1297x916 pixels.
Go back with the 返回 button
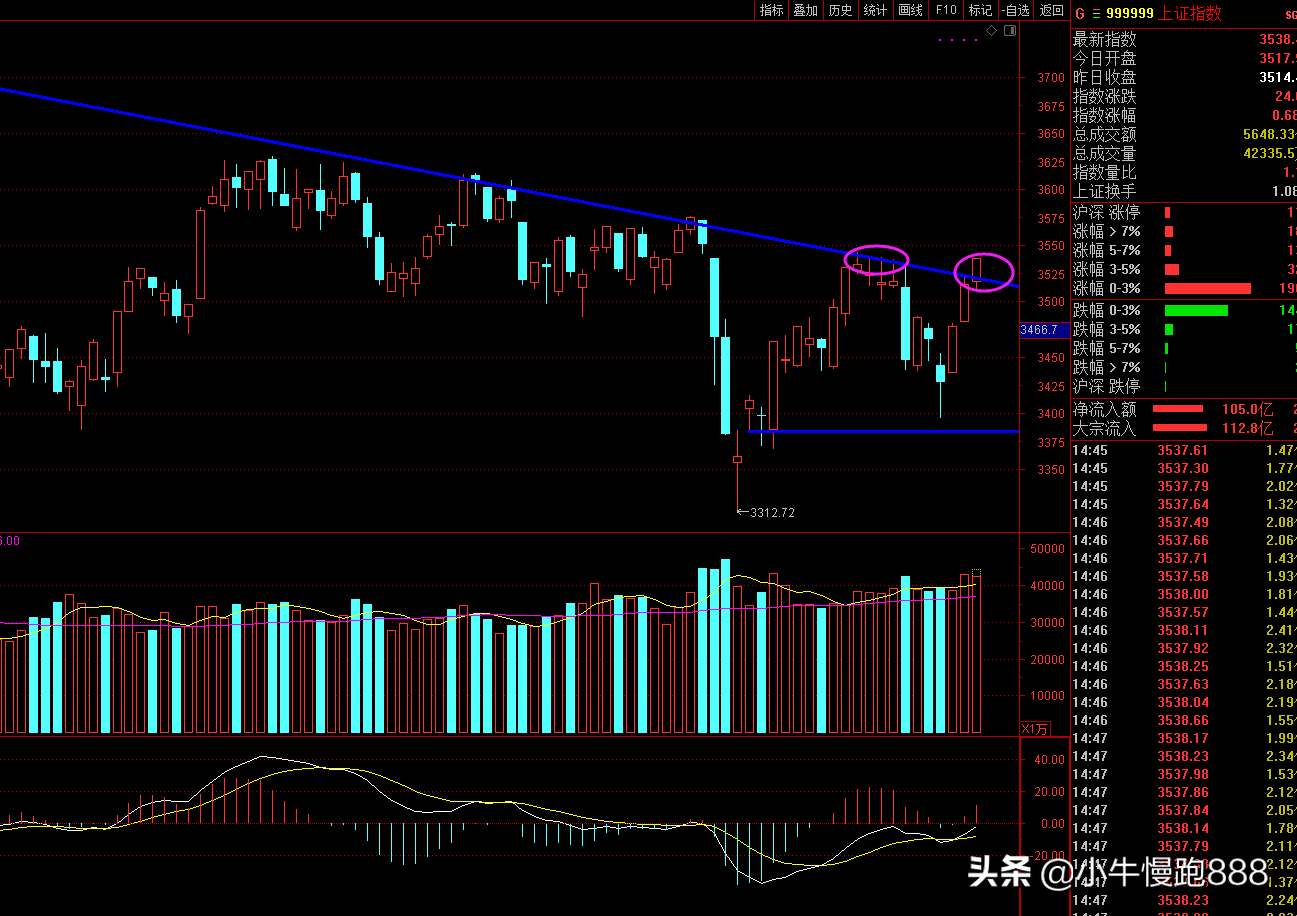[1051, 10]
